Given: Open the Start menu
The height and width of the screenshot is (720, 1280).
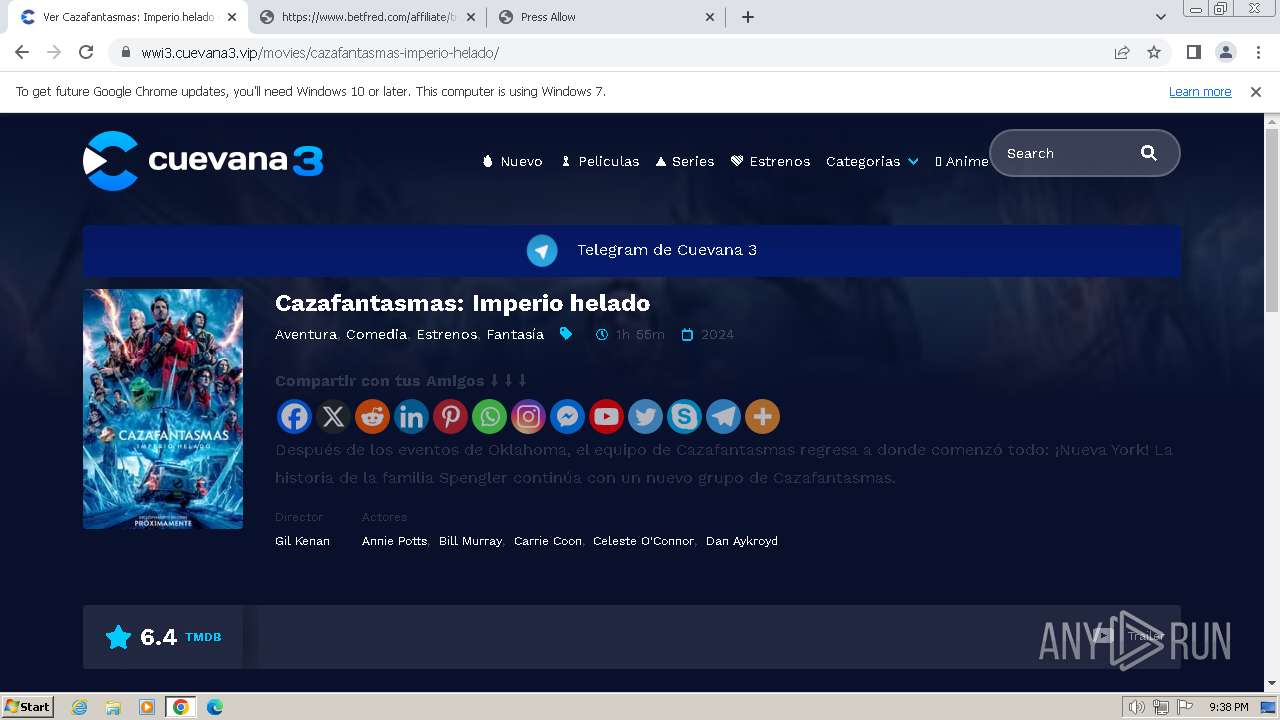Looking at the screenshot, I should point(27,707).
